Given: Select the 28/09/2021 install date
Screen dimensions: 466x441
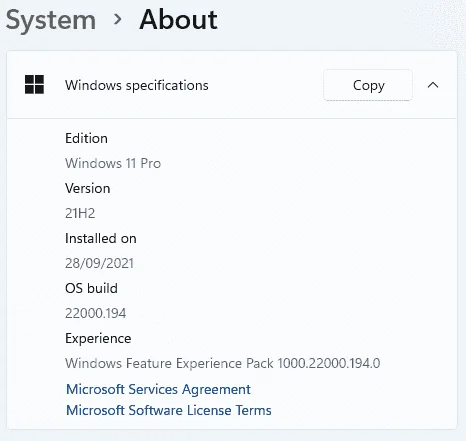Looking at the screenshot, I should tap(99, 263).
